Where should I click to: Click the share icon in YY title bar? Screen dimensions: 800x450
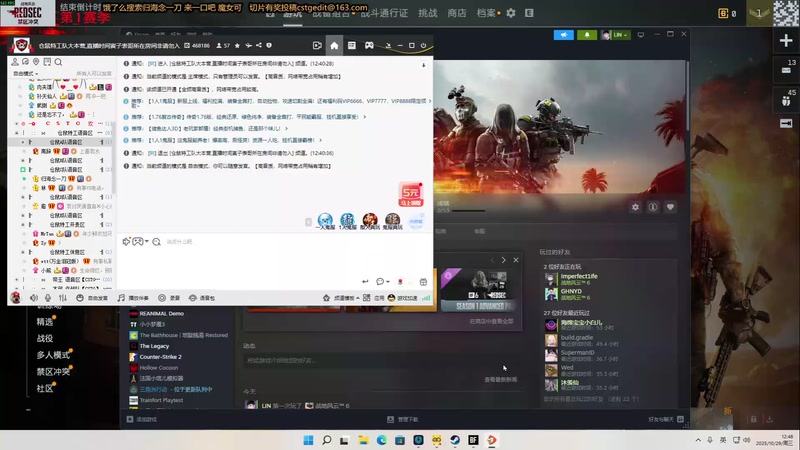pos(259,45)
